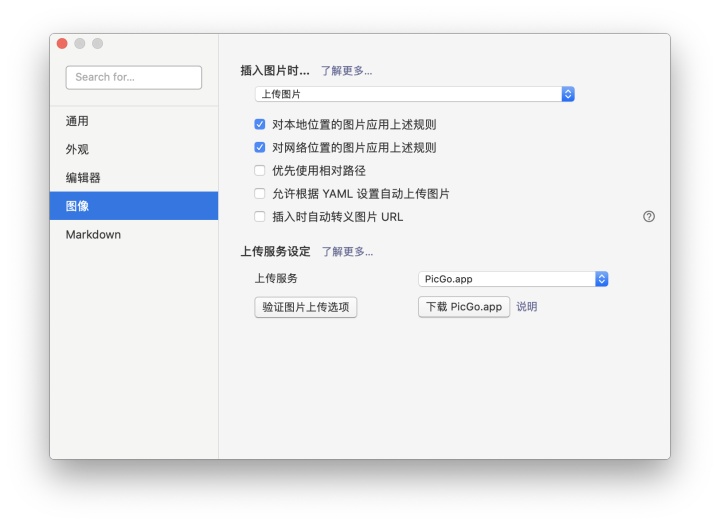Click the 验证图片上传选项 button

pos(306,307)
